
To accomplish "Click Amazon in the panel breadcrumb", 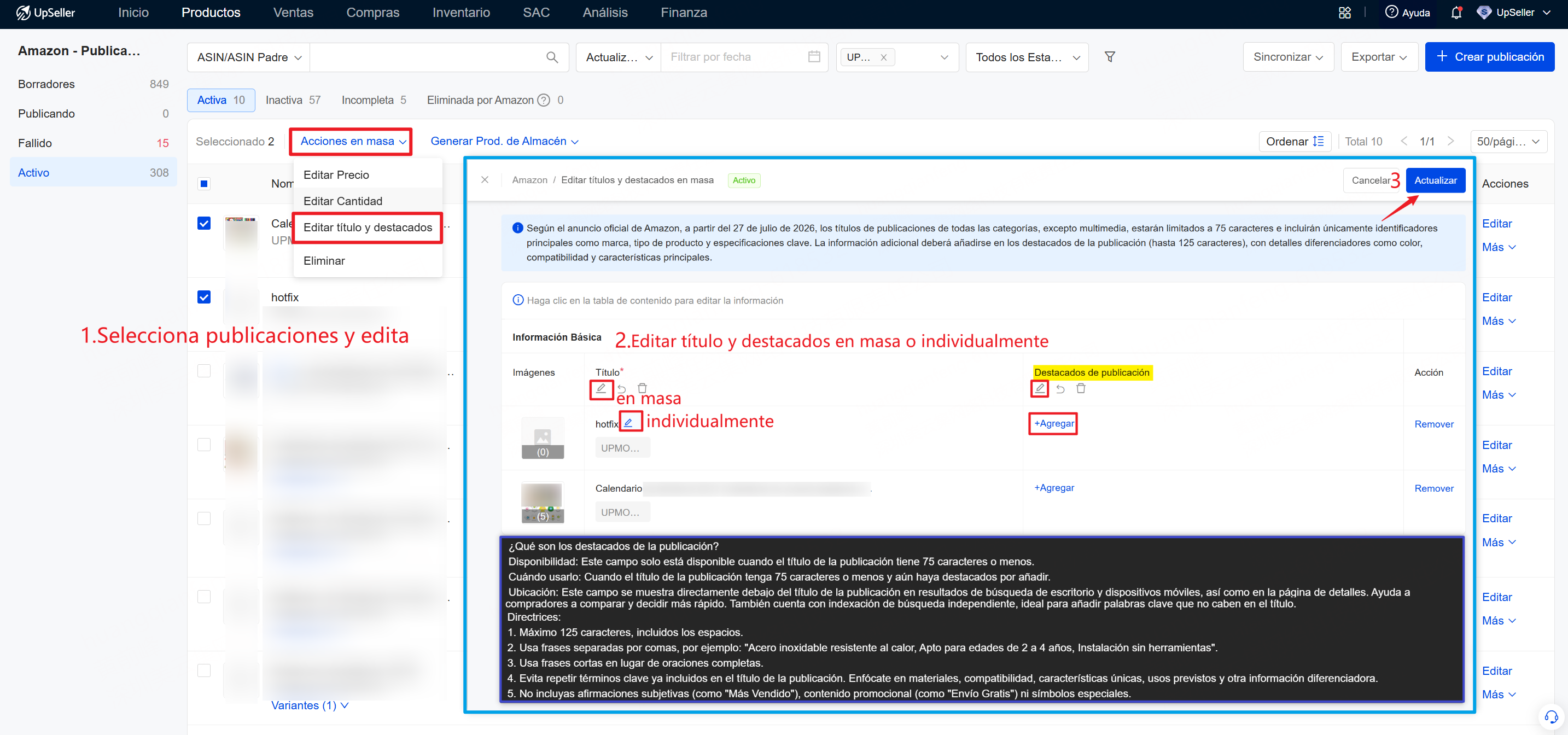I will [x=529, y=180].
